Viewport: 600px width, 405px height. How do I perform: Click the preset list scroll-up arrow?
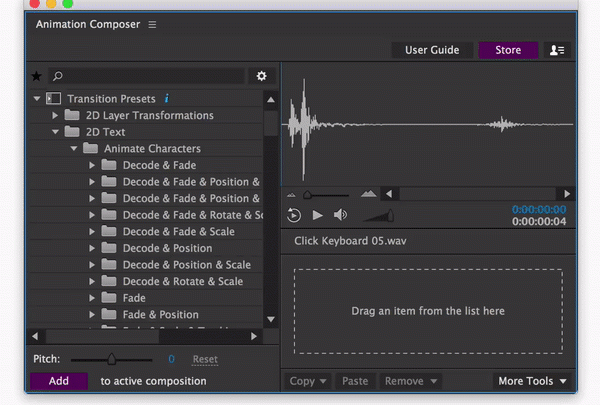pyautogui.click(x=271, y=100)
